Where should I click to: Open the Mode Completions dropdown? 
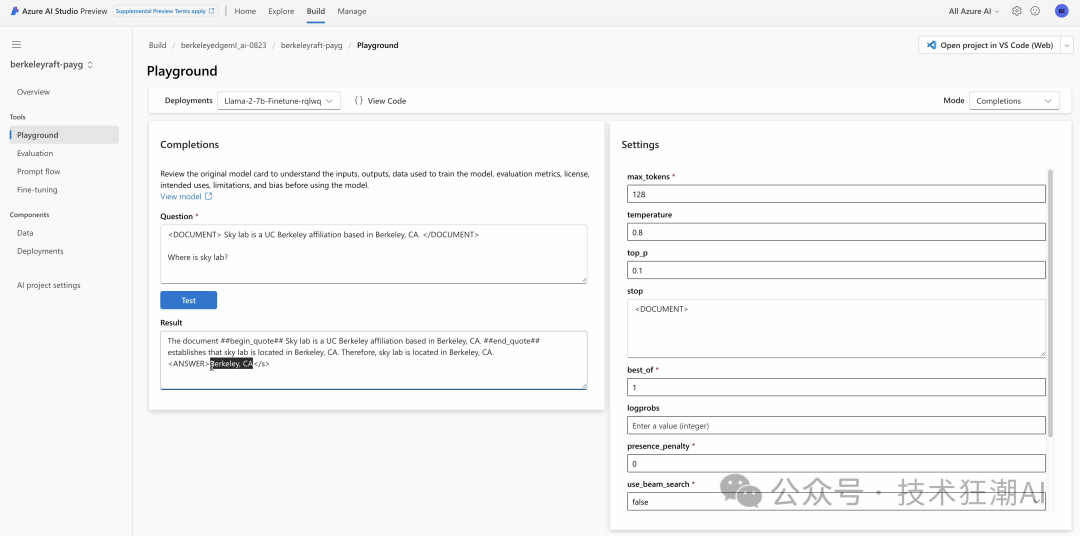pyautogui.click(x=1015, y=101)
